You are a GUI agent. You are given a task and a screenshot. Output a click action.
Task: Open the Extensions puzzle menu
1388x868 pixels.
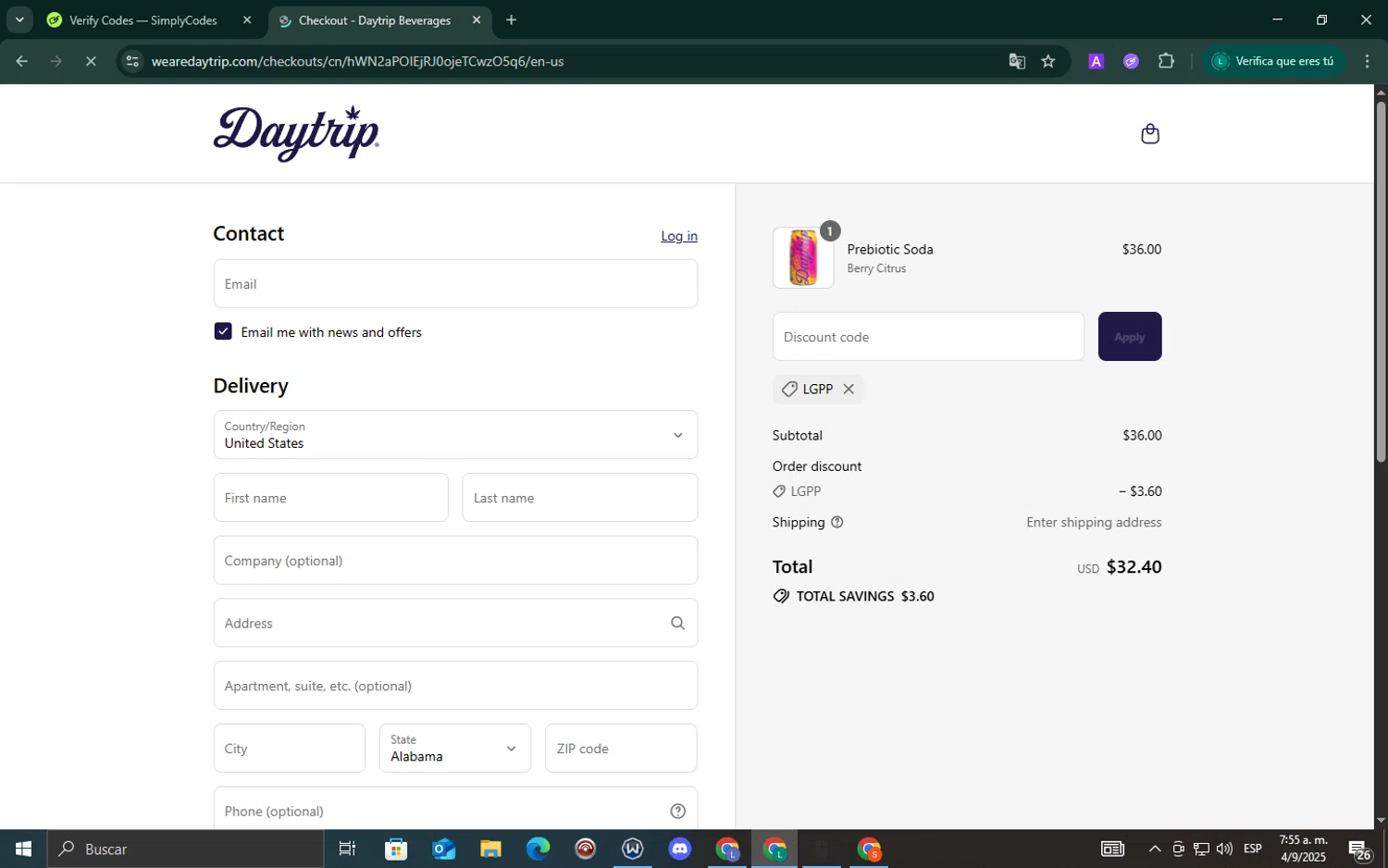point(1166,61)
